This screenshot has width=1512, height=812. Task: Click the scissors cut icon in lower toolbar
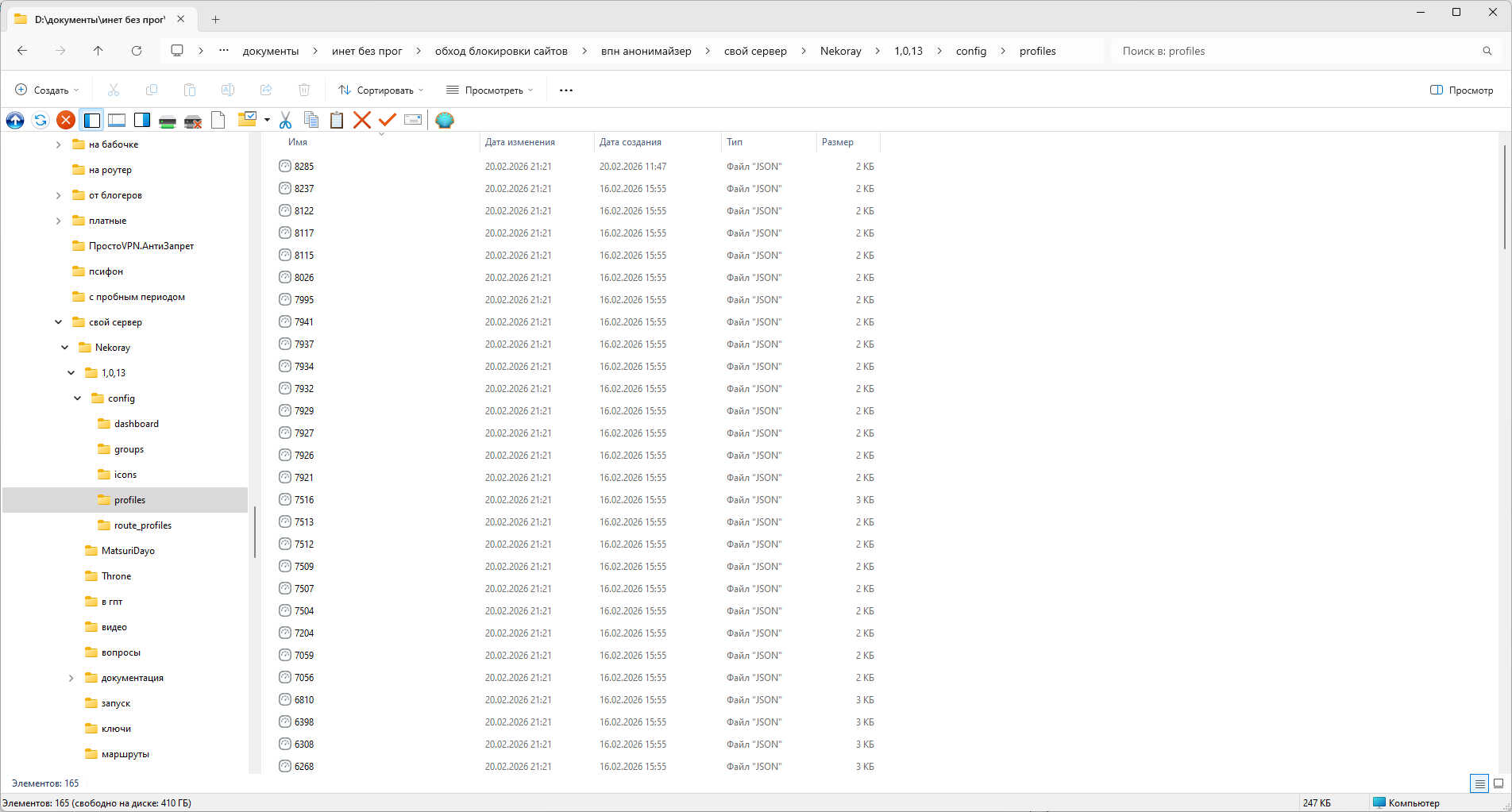pos(285,120)
